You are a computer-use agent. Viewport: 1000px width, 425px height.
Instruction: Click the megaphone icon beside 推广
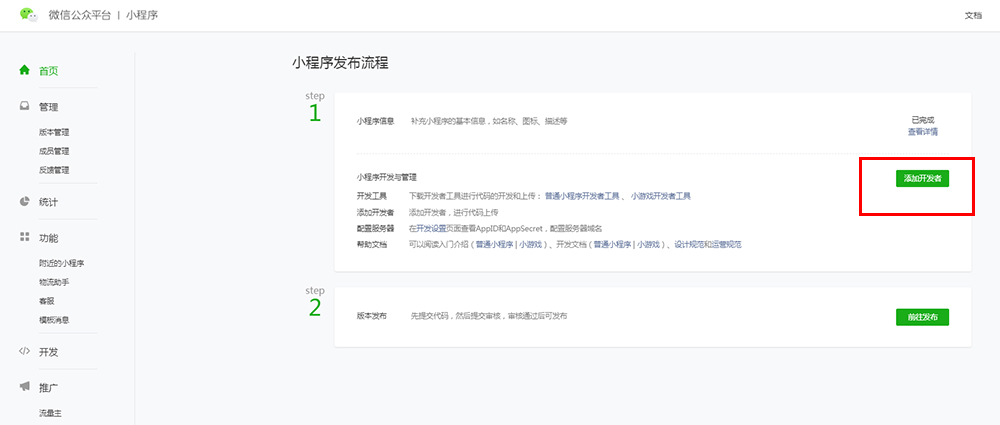(25, 386)
